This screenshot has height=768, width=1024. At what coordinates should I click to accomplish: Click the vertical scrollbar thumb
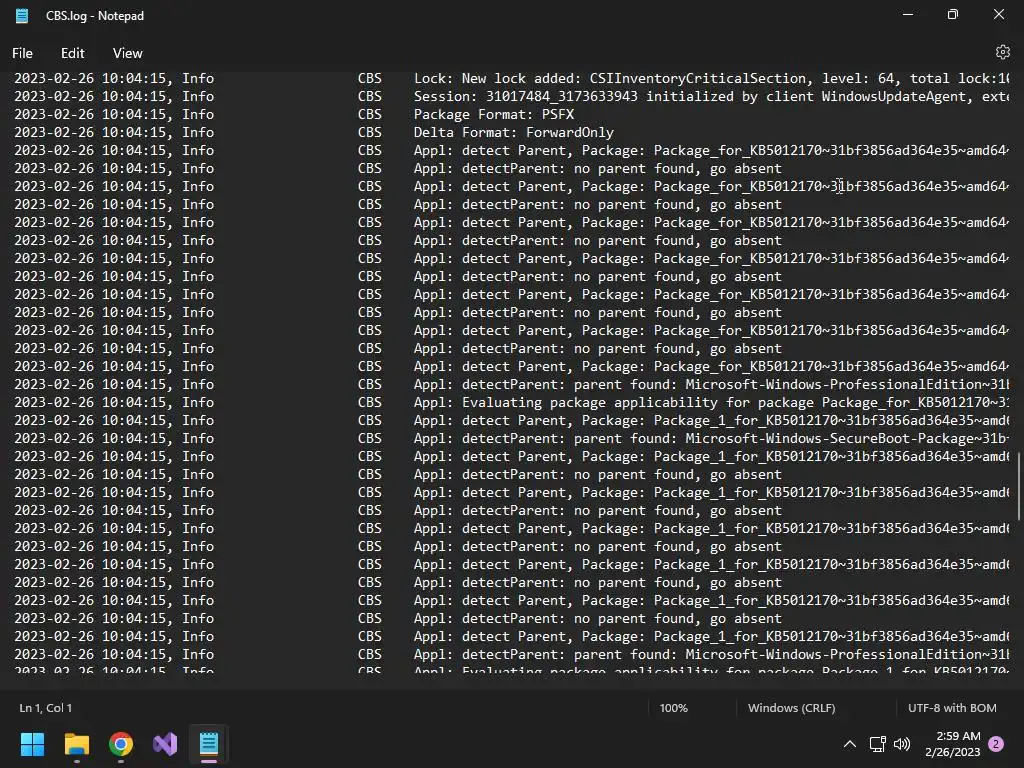coord(1018,487)
